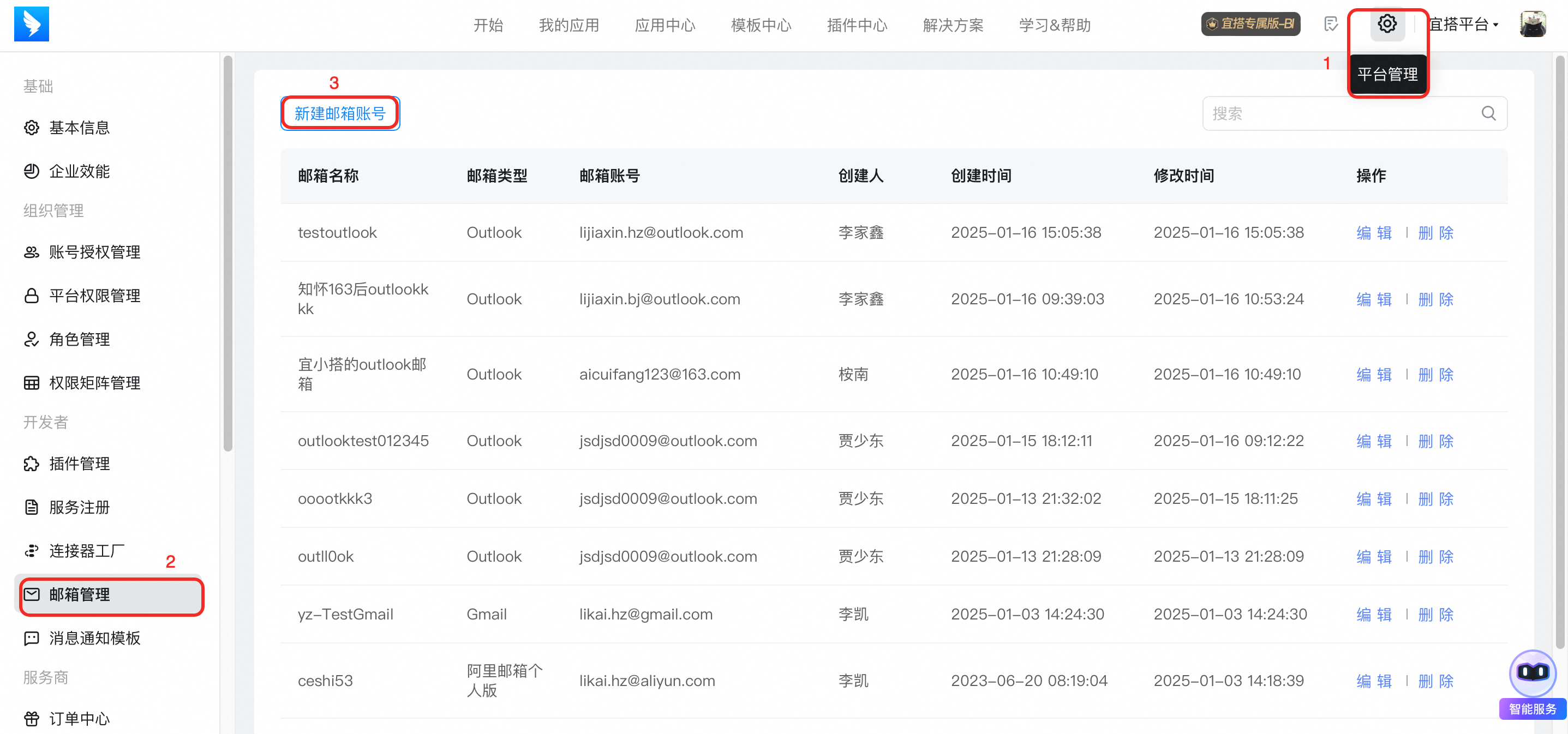Delete the testoutlook mailbox row
Viewport: 1568px width, 734px height.
click(1435, 233)
